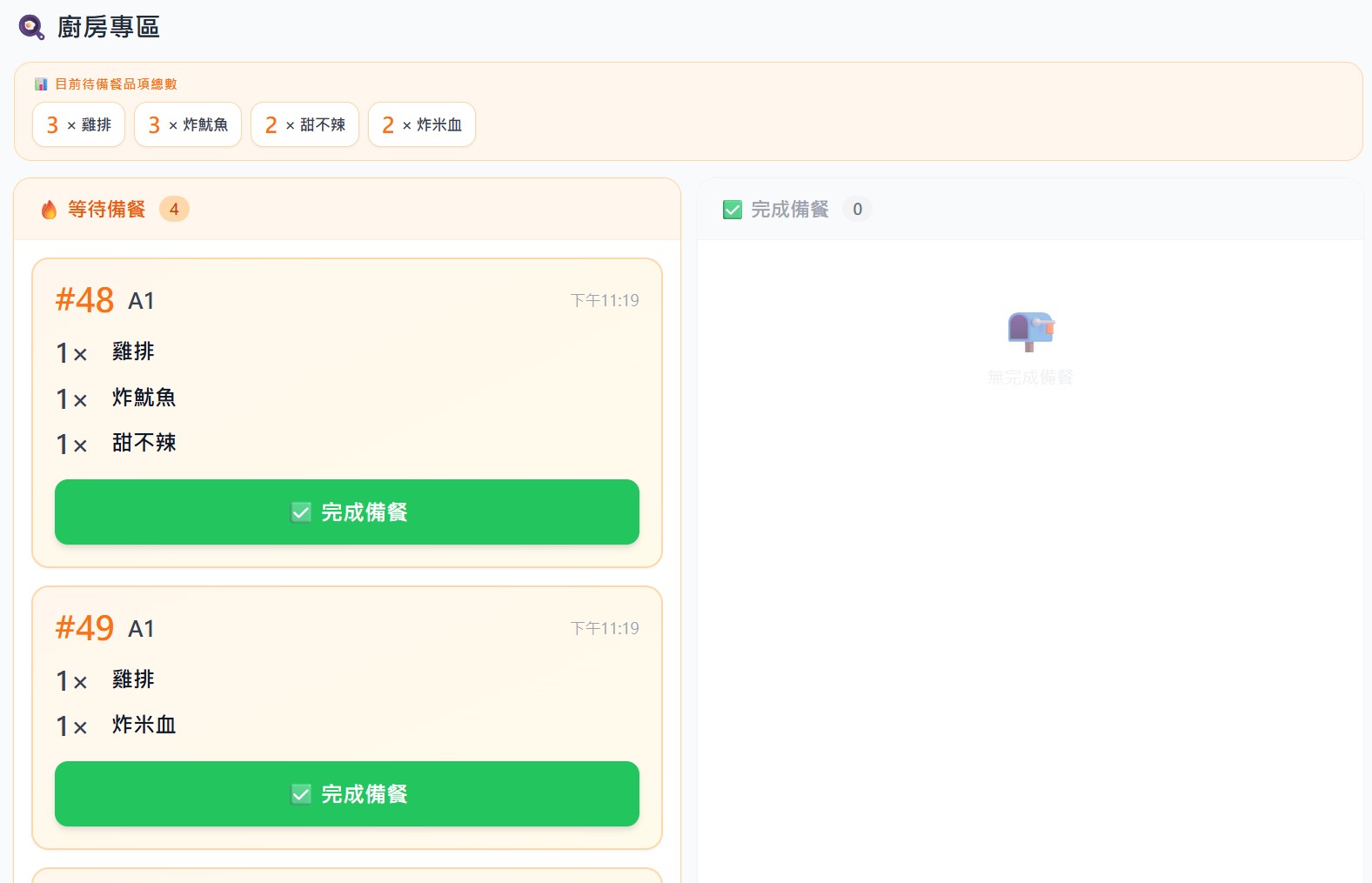Screen dimensions: 1372x883
Task: Click table label A1 of order #49
Action: pyautogui.click(x=142, y=629)
